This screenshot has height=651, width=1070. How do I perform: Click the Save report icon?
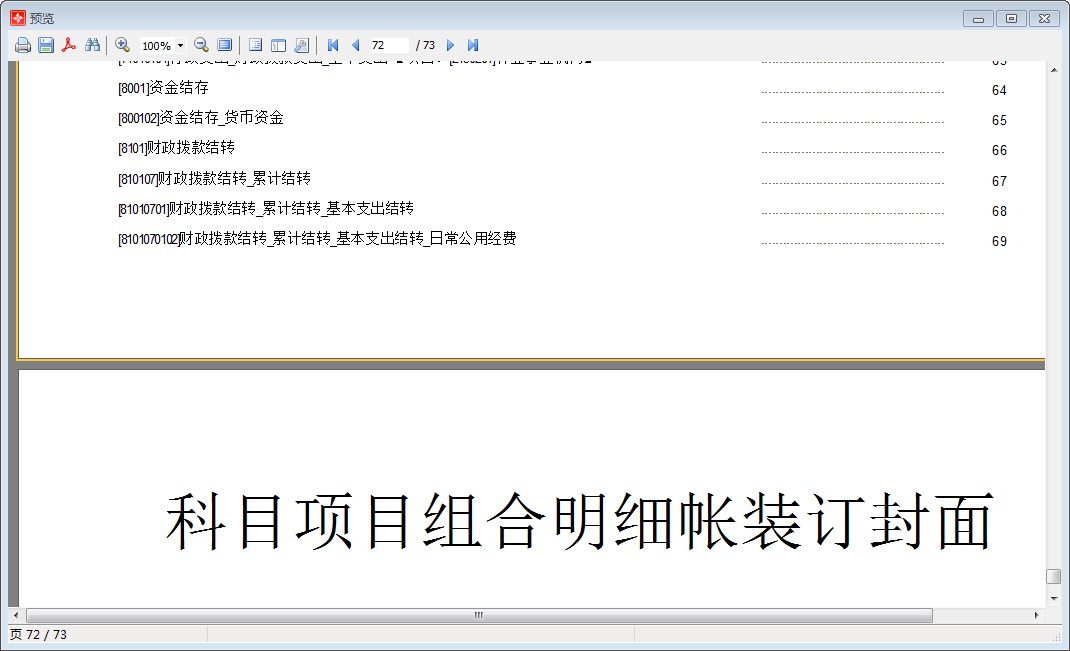(x=44, y=45)
